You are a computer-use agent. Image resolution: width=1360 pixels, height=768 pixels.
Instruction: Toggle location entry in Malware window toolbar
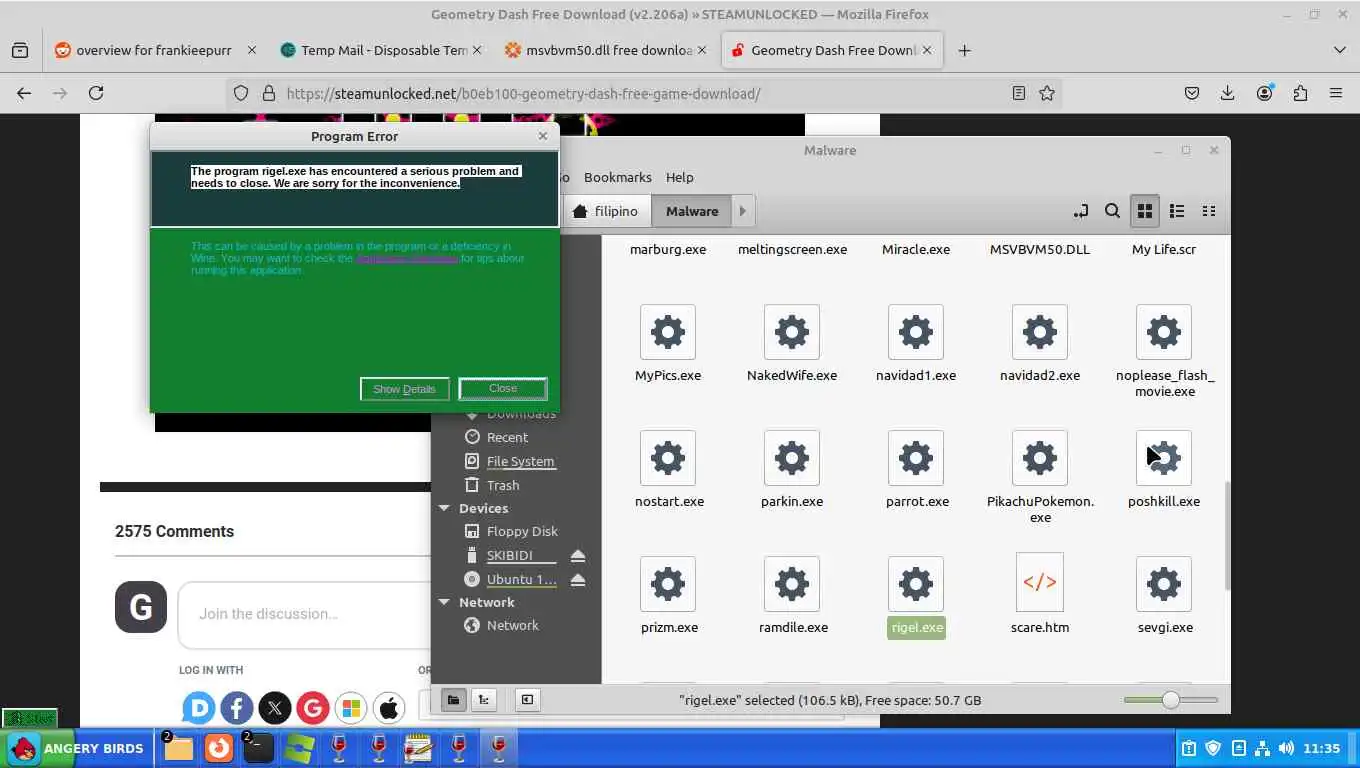[1080, 211]
